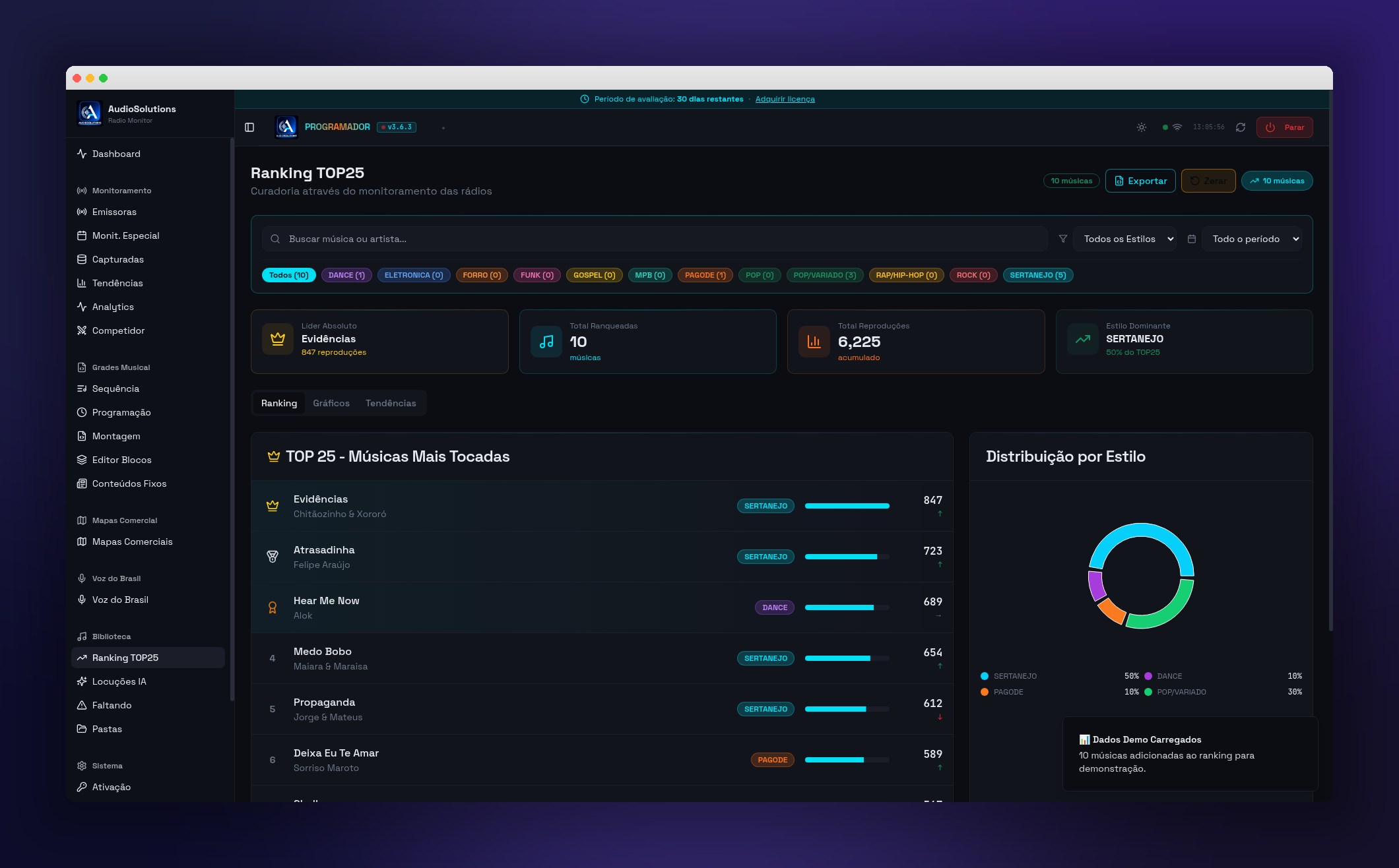Open the Todos os Estilos dropdown
The height and width of the screenshot is (868, 1399).
[x=1124, y=239]
